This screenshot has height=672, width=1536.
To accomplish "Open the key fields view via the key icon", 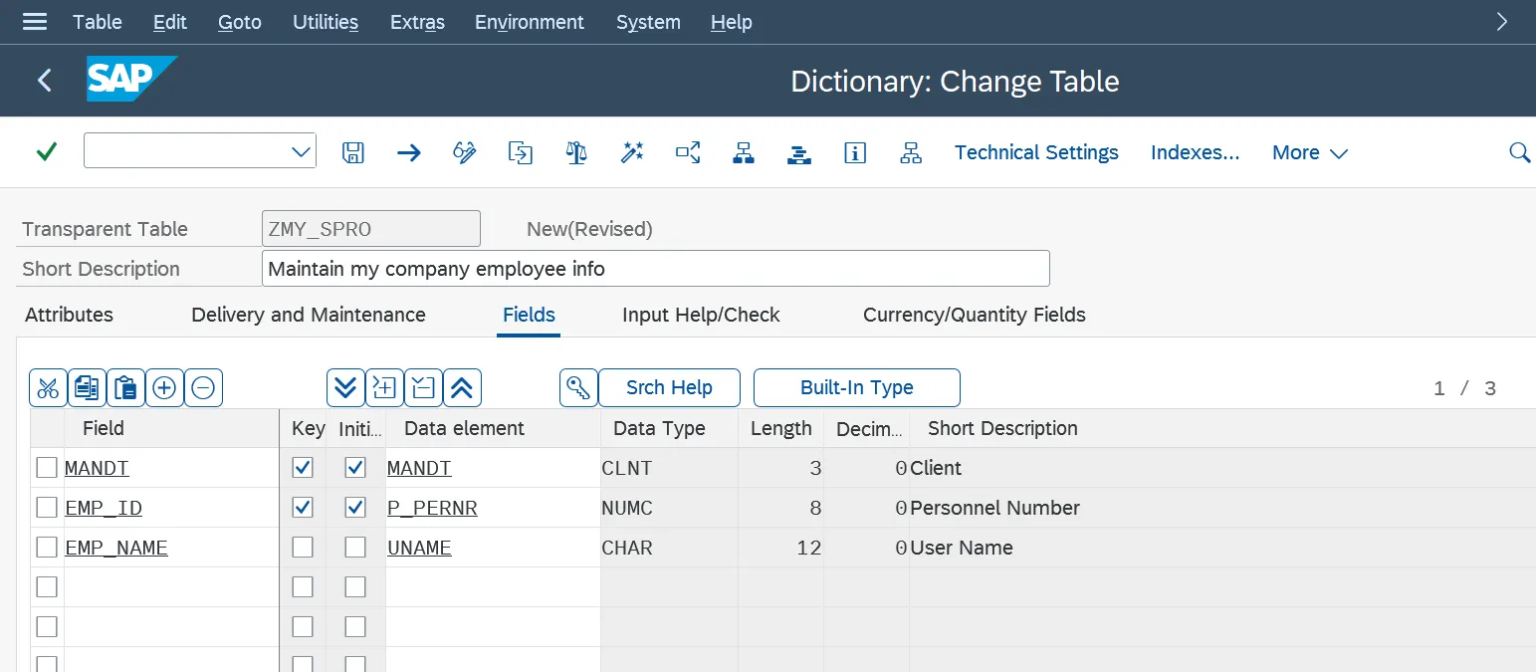I will (x=578, y=387).
